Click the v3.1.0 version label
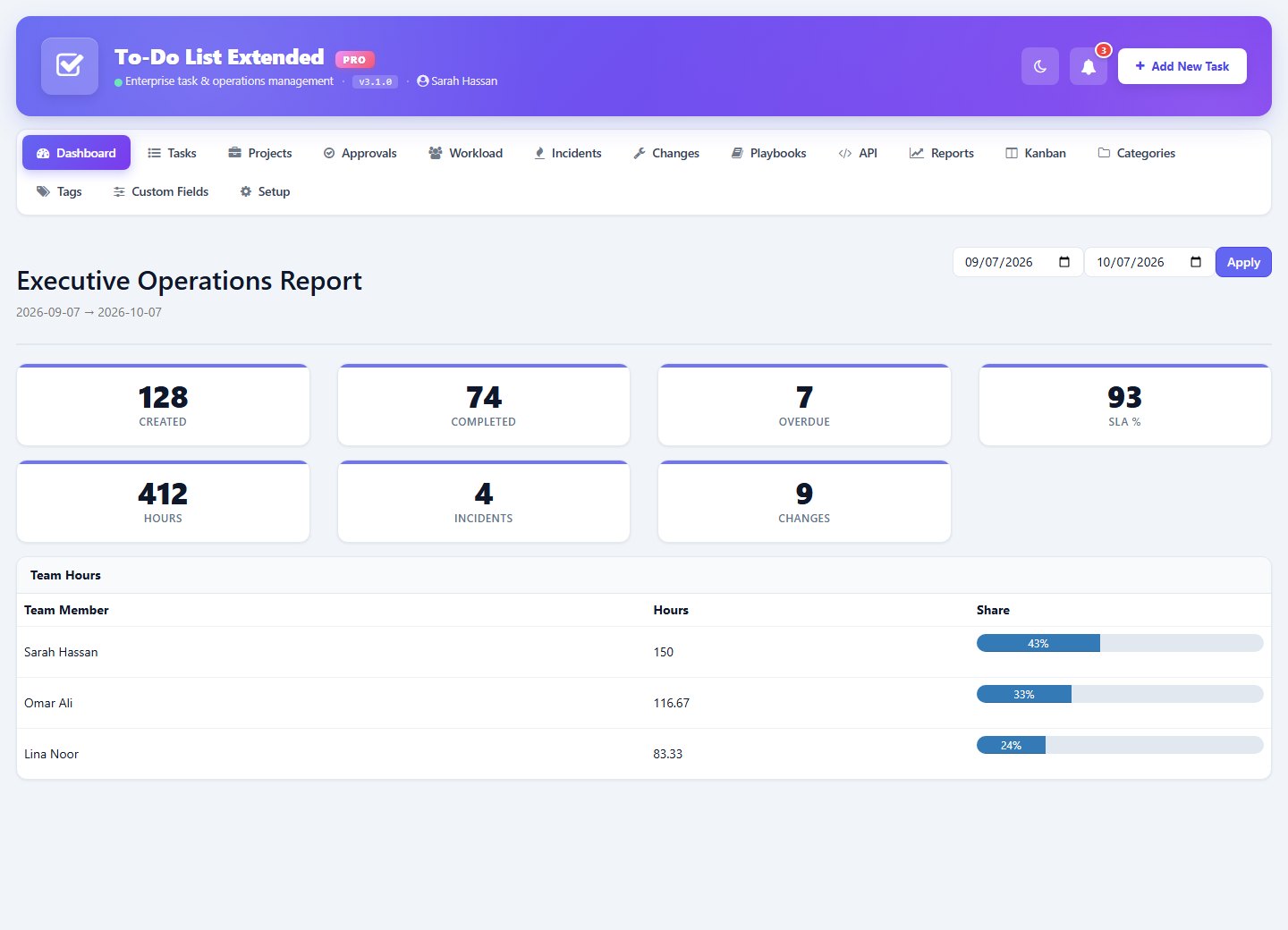Image resolution: width=1288 pixels, height=930 pixels. (x=376, y=81)
